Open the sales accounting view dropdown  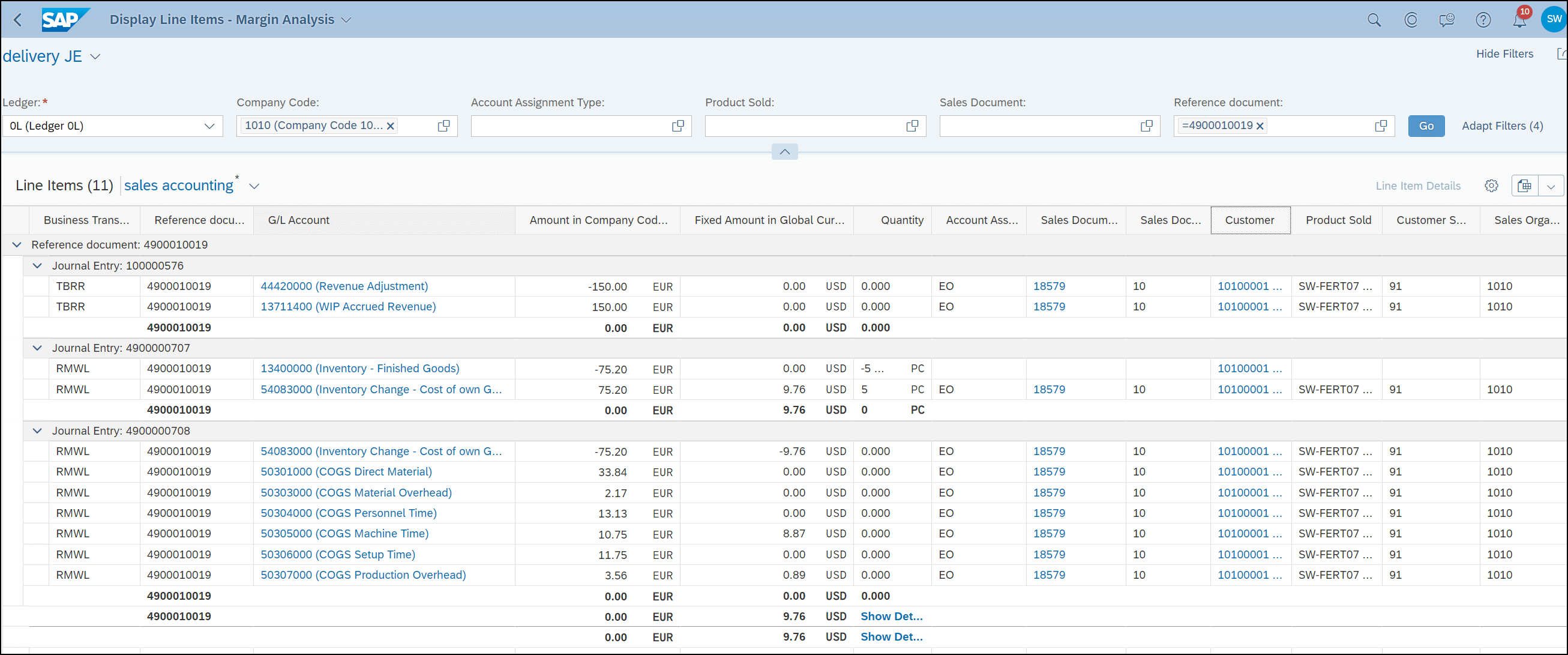tap(254, 186)
